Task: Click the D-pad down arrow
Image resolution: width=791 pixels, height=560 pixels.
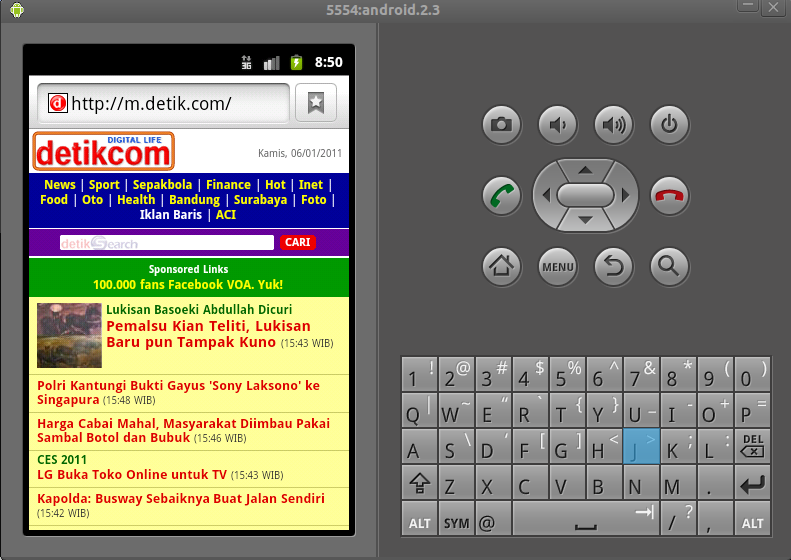Action: 585,220
